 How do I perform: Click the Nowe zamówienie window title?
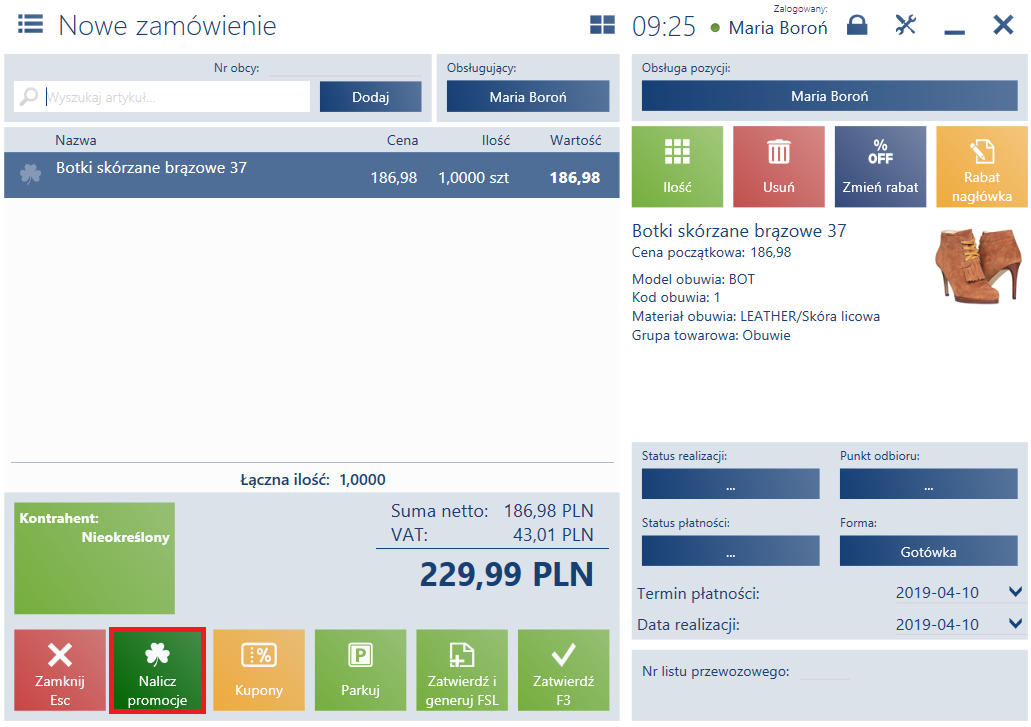[x=167, y=26]
